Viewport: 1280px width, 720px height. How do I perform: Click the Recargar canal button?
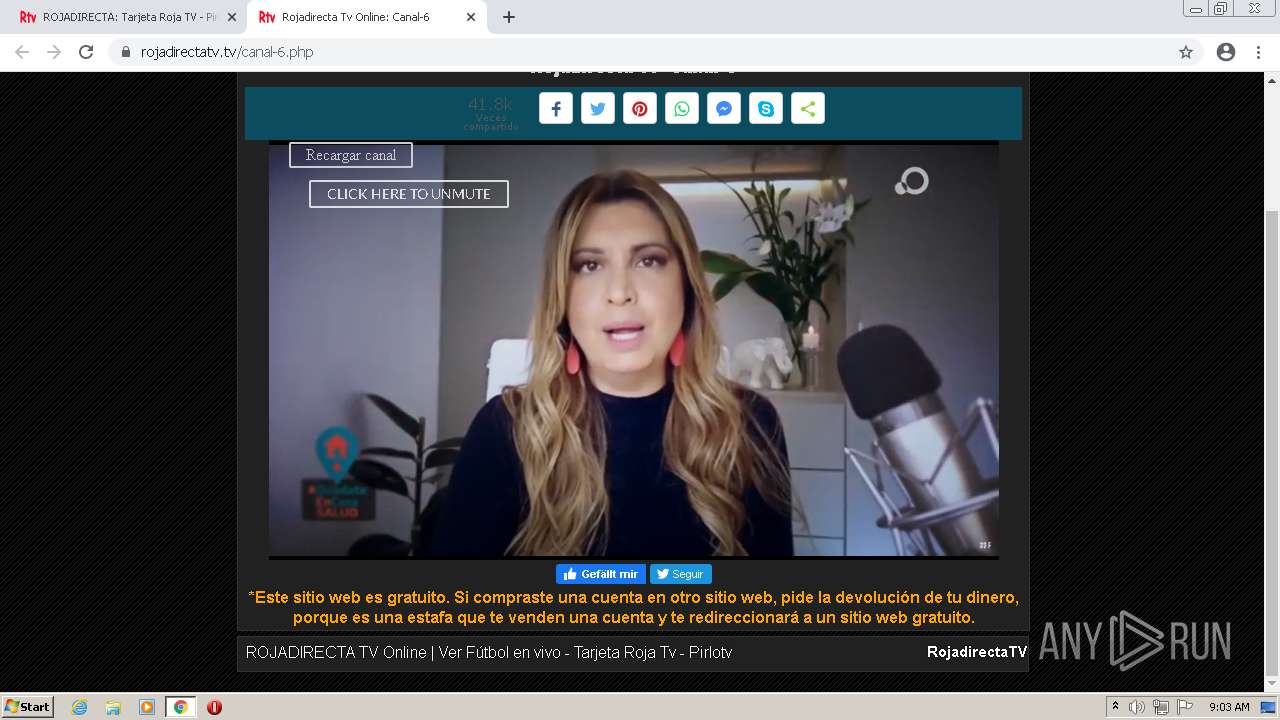pos(351,155)
